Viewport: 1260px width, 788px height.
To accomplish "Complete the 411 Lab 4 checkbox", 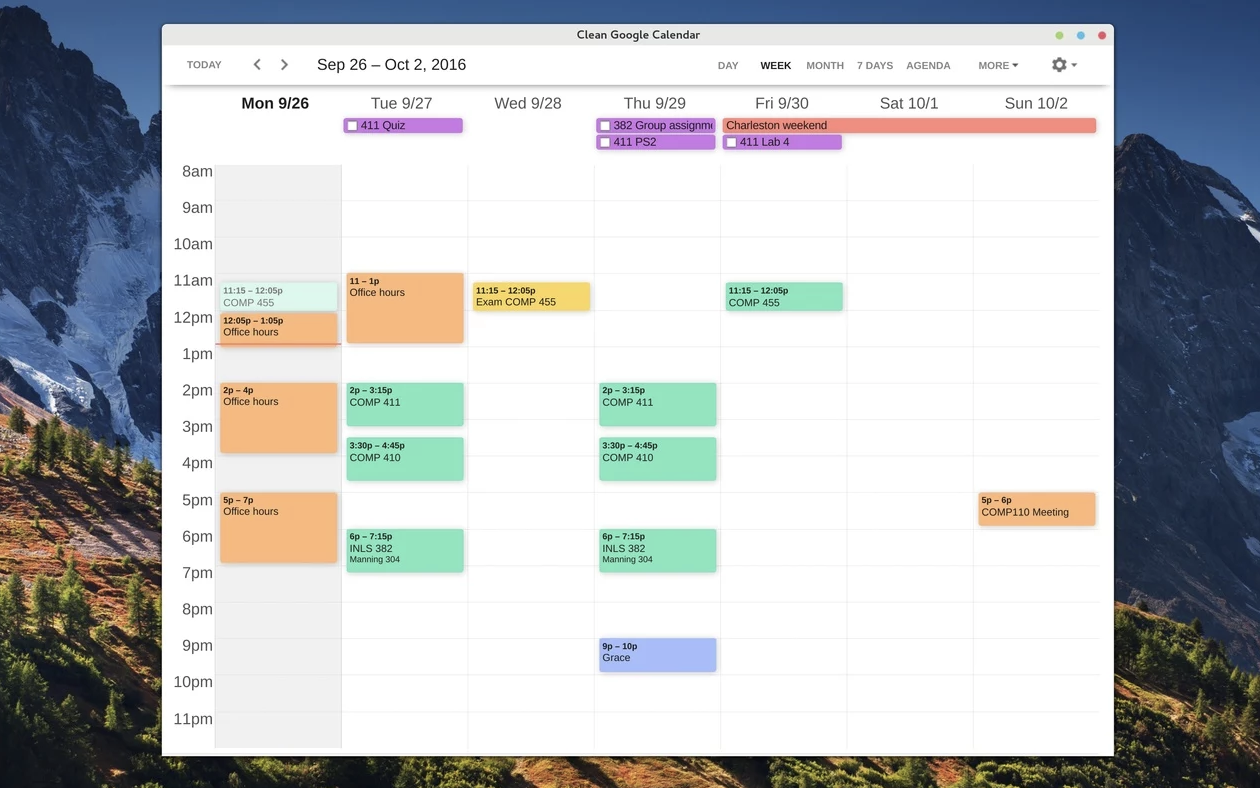I will click(x=731, y=142).
